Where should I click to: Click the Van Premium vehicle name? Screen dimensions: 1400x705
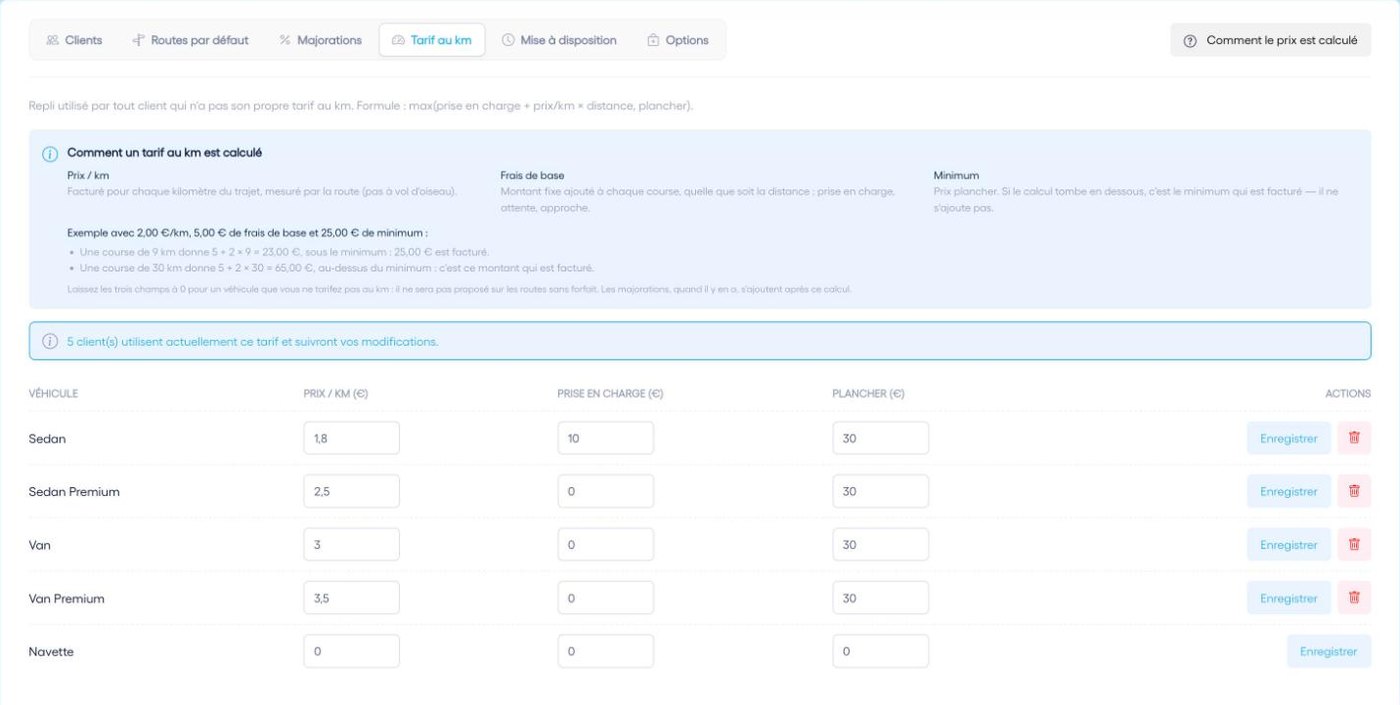(67, 599)
